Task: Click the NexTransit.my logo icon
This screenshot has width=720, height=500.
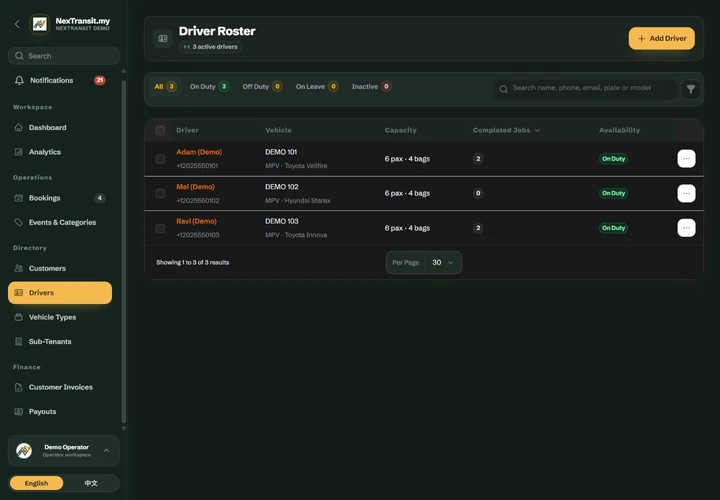Action: [39, 24]
